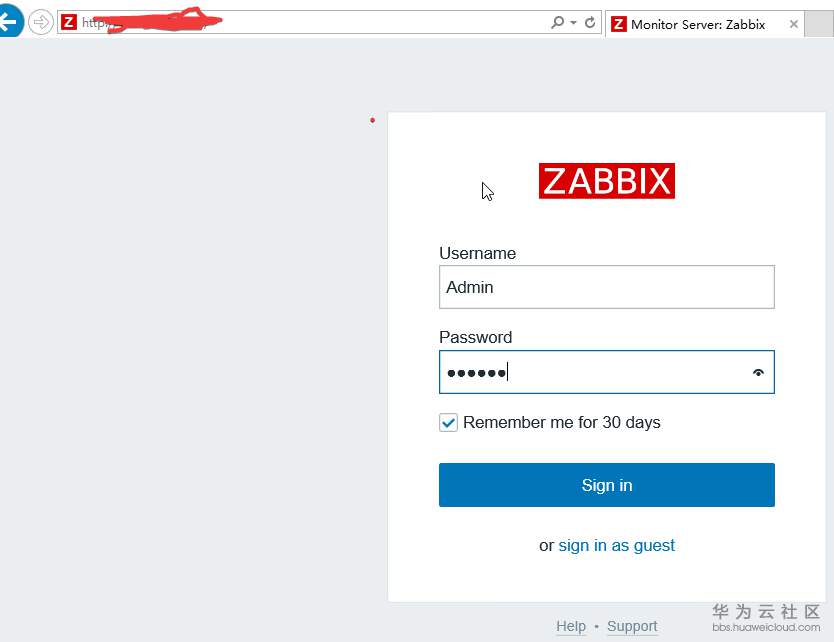Image resolution: width=834 pixels, height=642 pixels.
Task: Click the ZABBIX logo on the login panel
Action: point(607,181)
